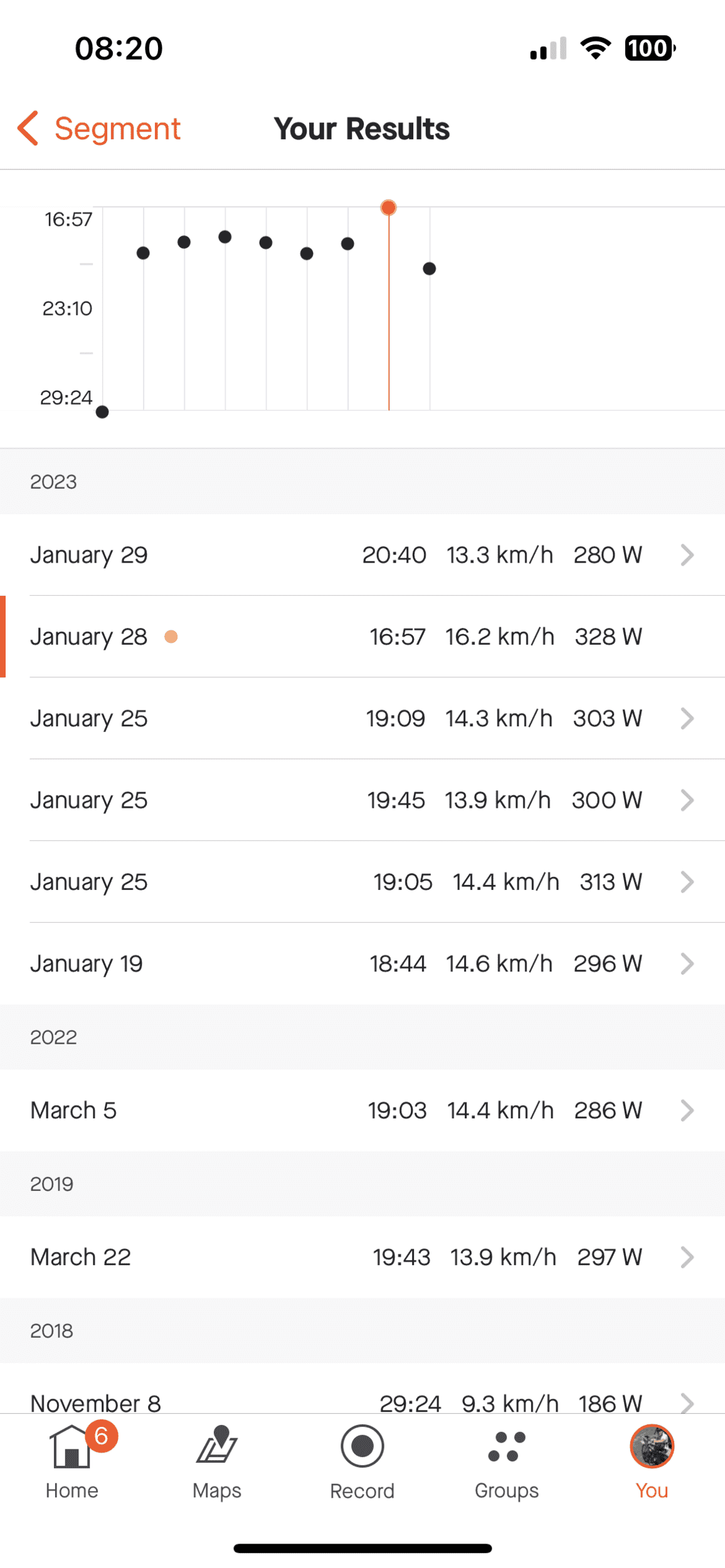Tap the orange dot beside January 28
The height and width of the screenshot is (1568, 725).
[171, 637]
